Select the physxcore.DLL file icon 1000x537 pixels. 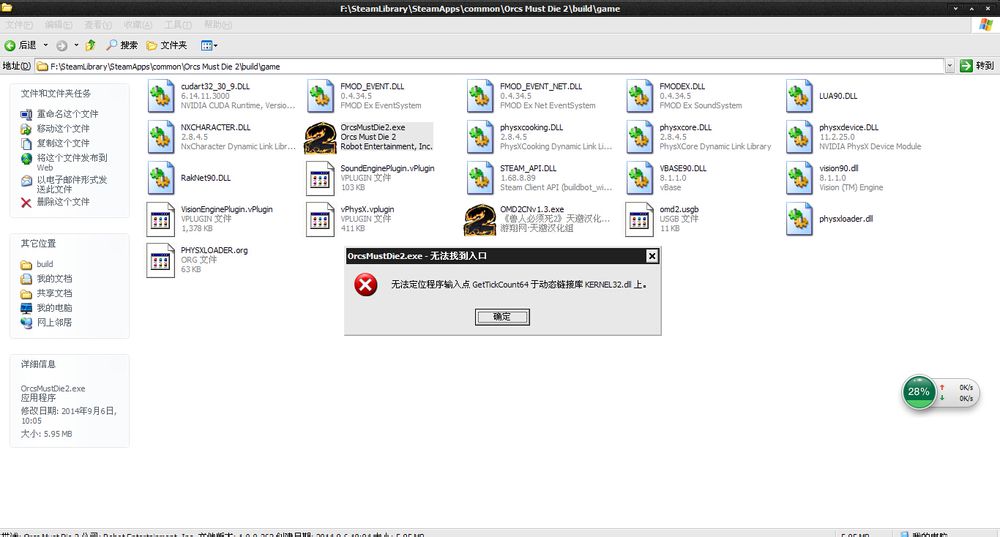click(639, 137)
